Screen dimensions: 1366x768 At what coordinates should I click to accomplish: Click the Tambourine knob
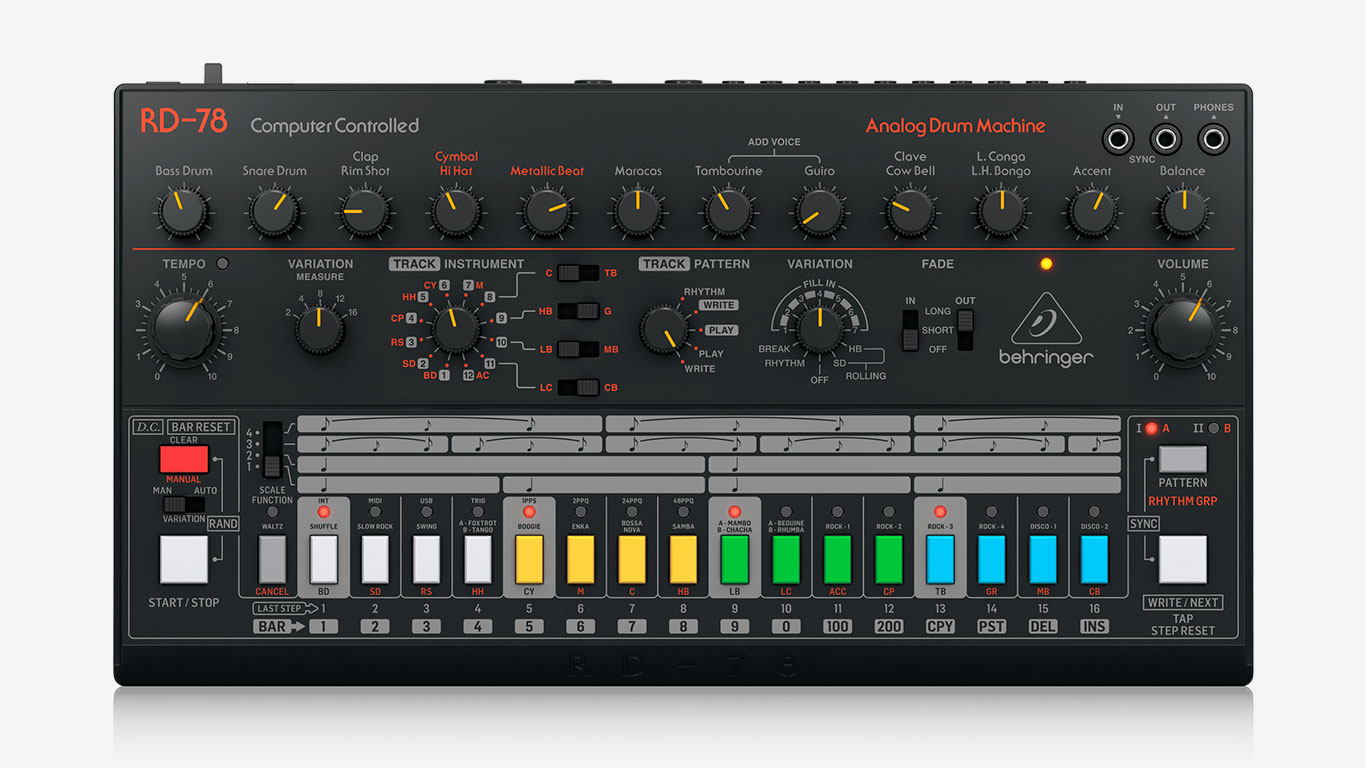tap(729, 211)
